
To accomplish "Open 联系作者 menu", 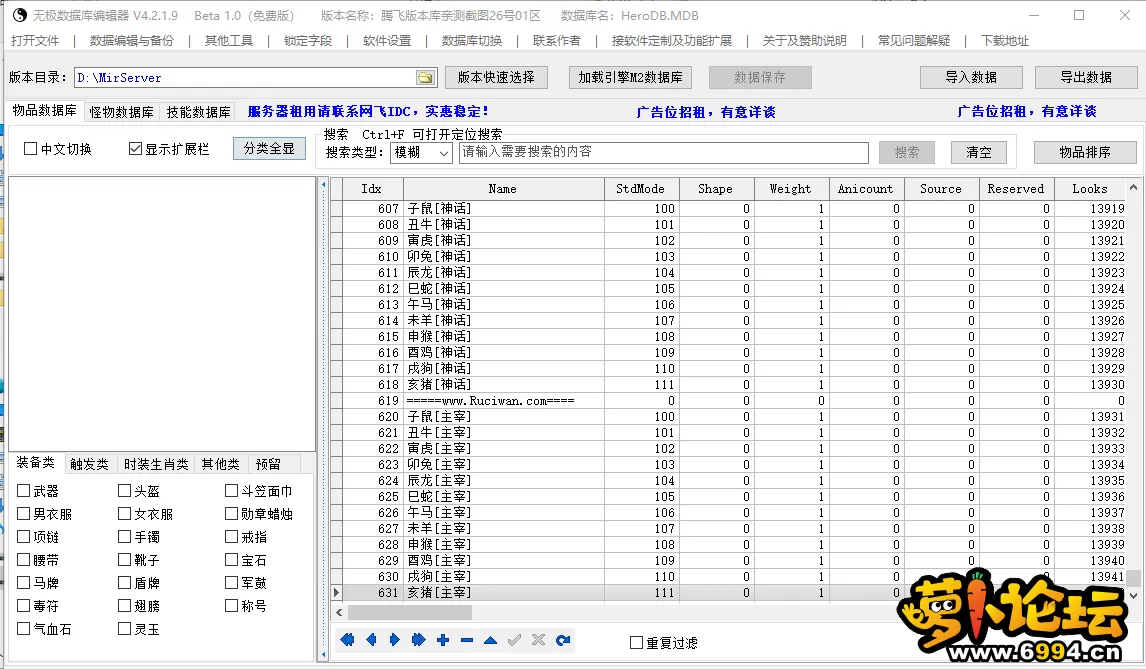I will pos(557,40).
